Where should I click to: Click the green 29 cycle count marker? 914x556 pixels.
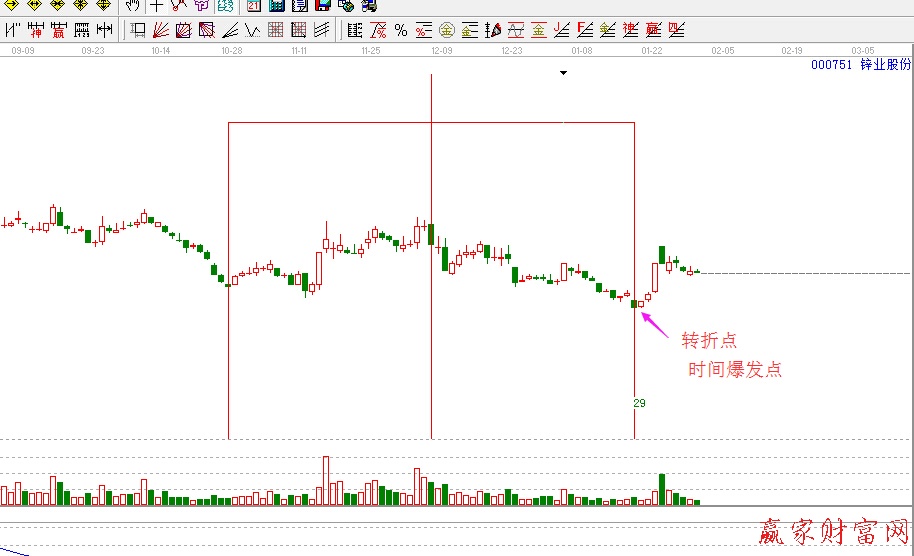point(639,403)
